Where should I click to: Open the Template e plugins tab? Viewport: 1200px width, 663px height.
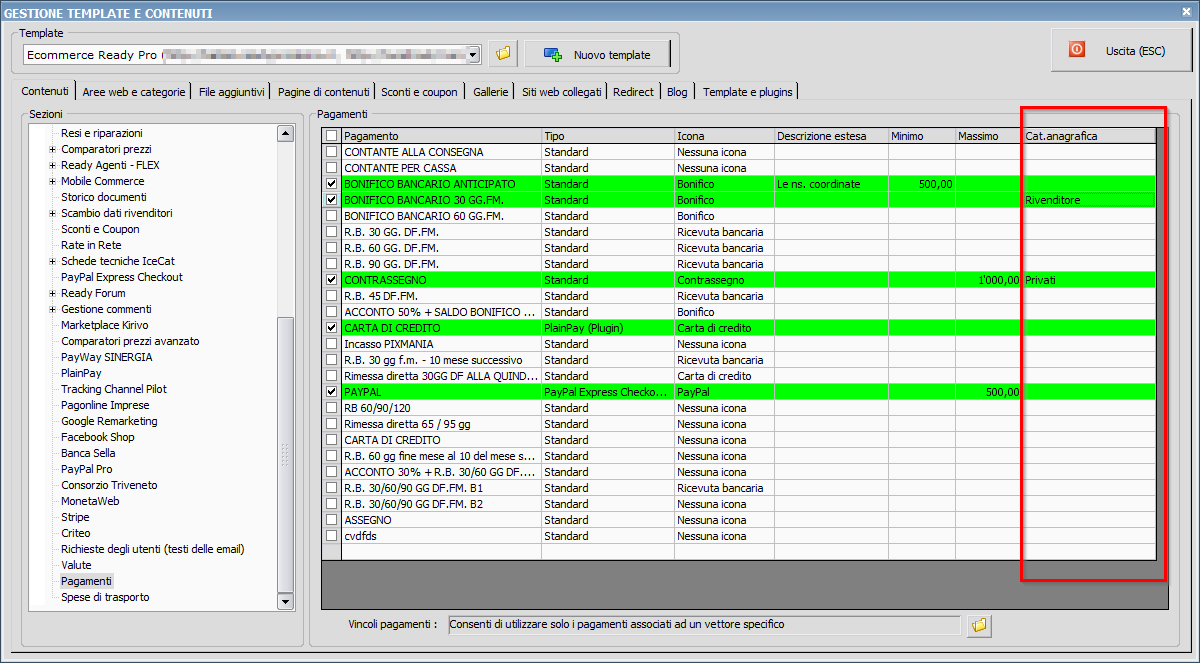[x=747, y=92]
